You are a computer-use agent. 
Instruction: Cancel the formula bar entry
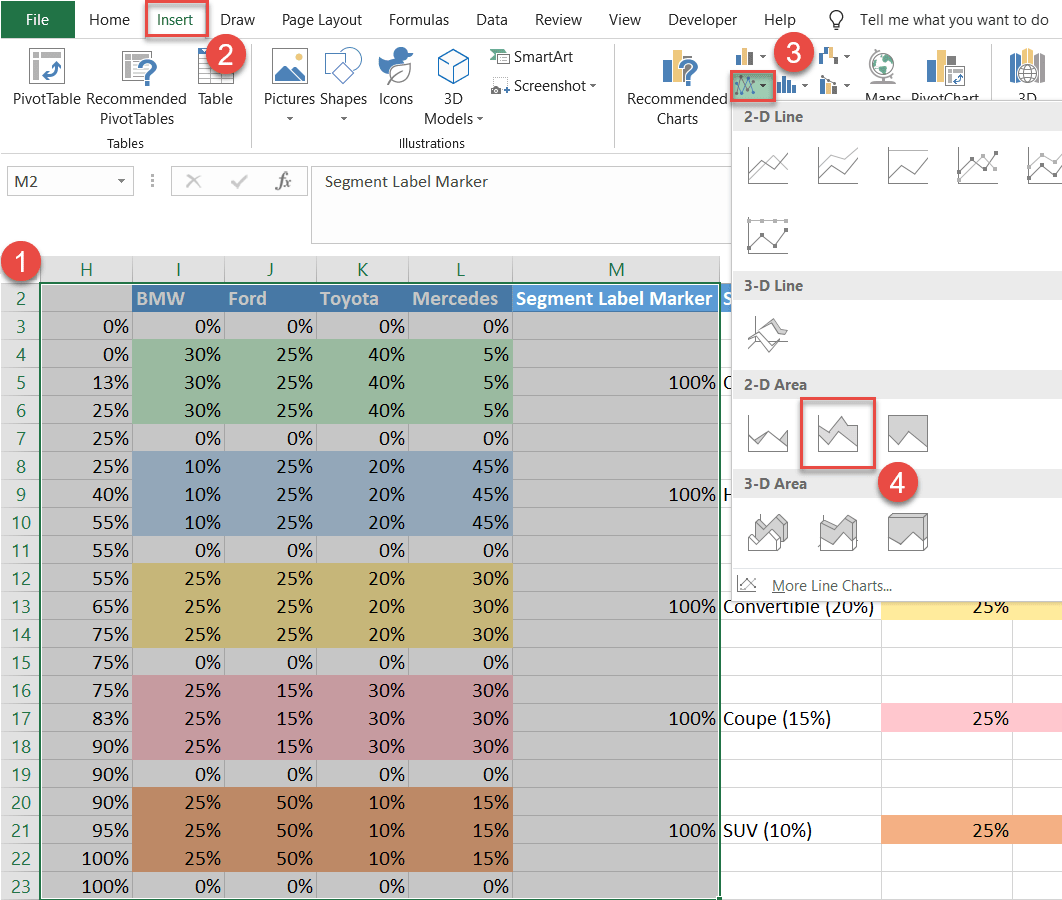[194, 181]
